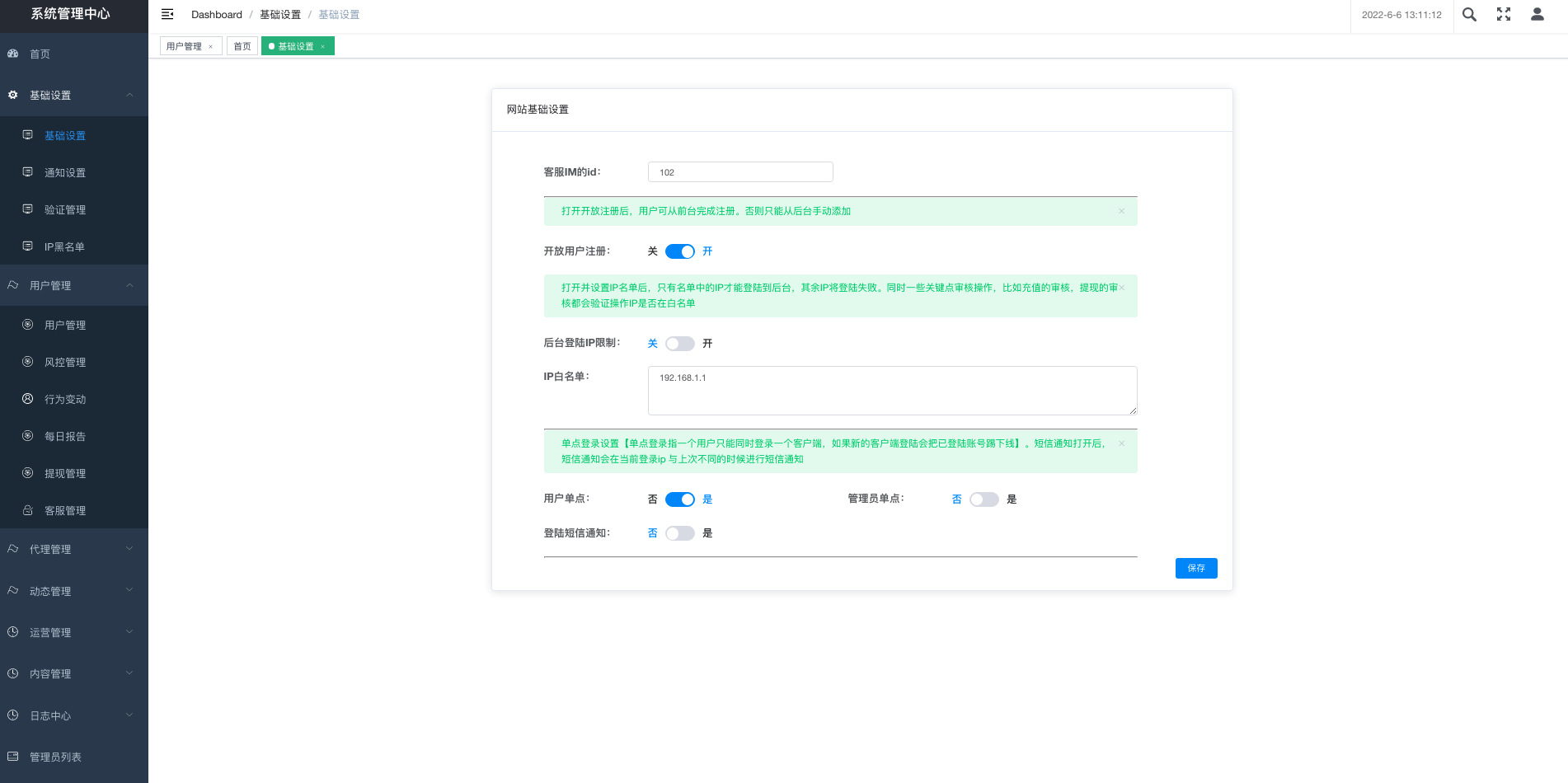The height and width of the screenshot is (783, 1568).
Task: Click the 系统管理中心 title logo
Action: (70, 14)
